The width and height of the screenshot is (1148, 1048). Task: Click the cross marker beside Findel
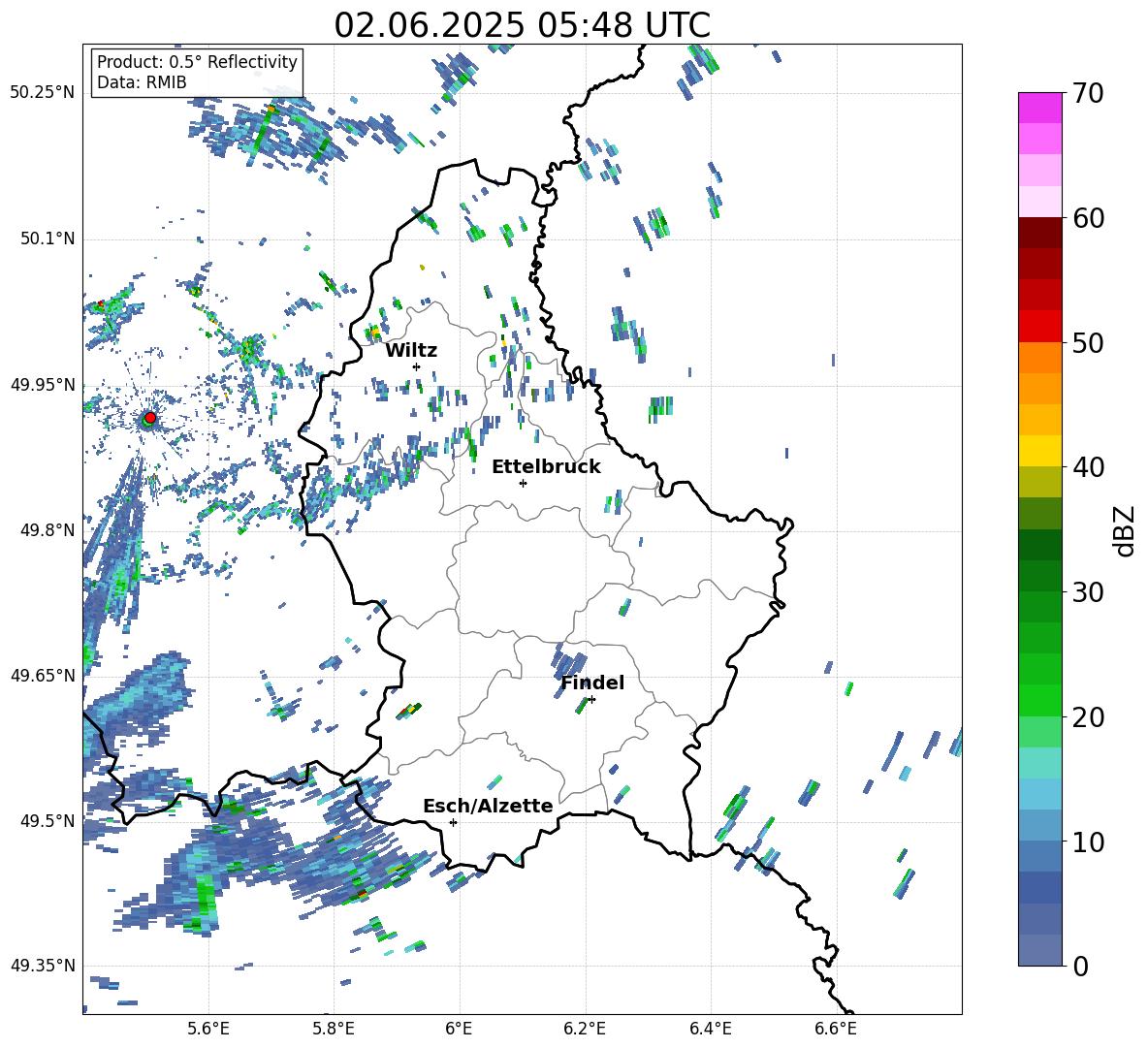point(591,700)
